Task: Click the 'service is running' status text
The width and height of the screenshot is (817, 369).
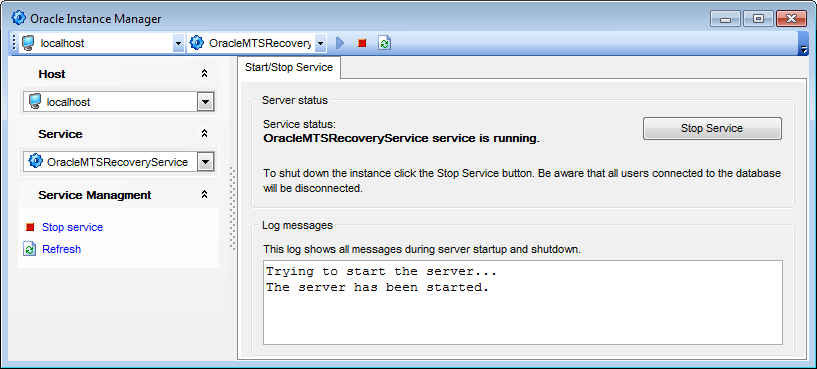Action: 401,139
